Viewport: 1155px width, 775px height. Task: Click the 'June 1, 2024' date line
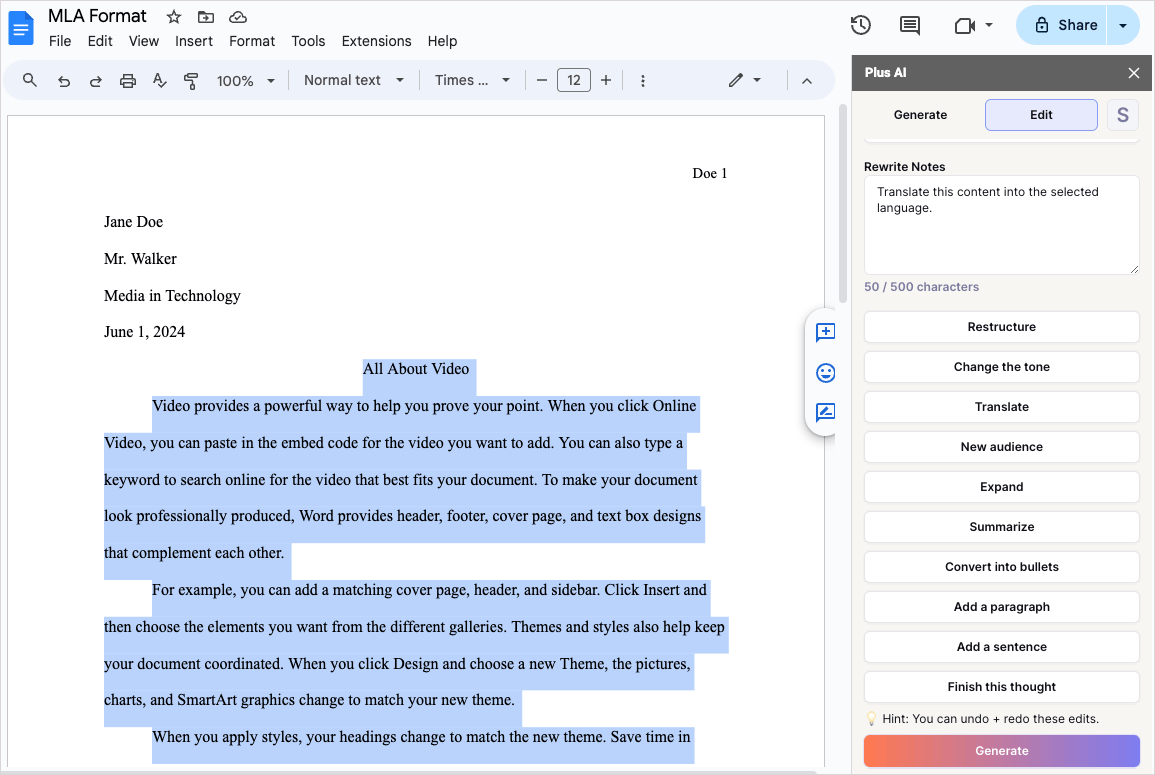(x=144, y=332)
